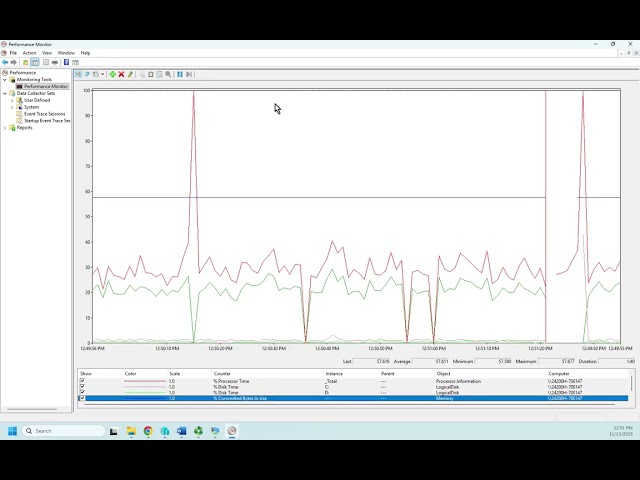Click the Paste Counter List clipboard icon
The image size is (640, 480).
151,74
